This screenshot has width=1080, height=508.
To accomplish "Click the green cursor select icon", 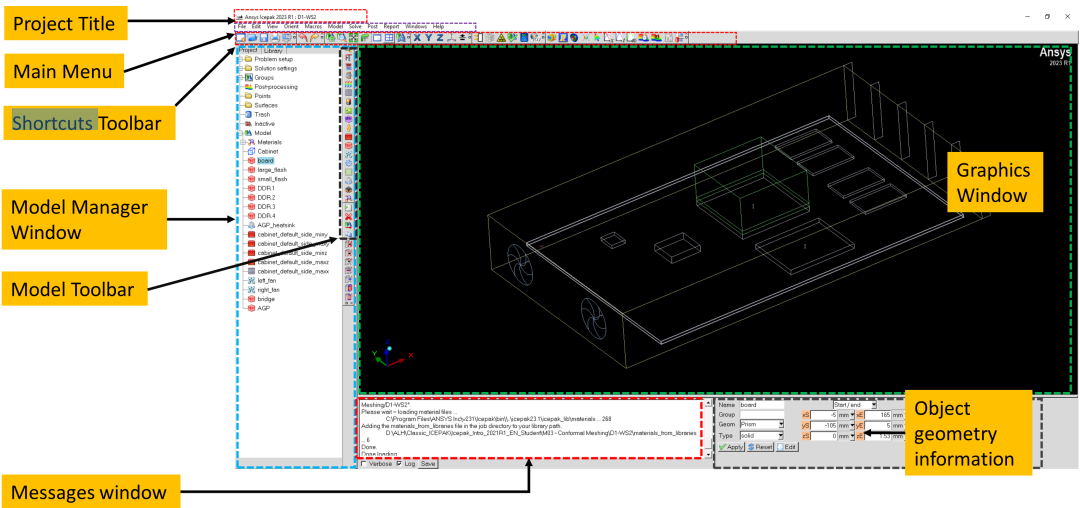I will (596, 38).
